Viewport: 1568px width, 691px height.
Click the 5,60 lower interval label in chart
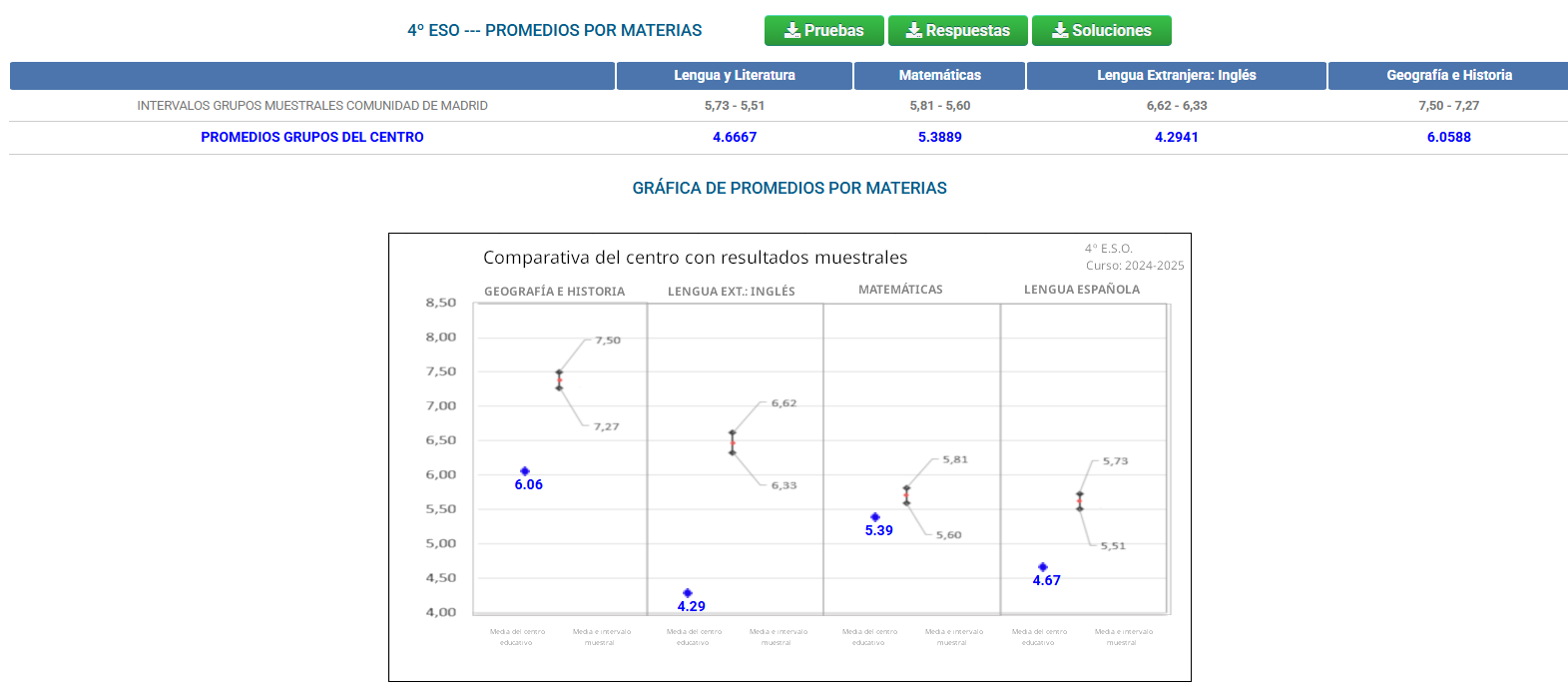tap(949, 535)
